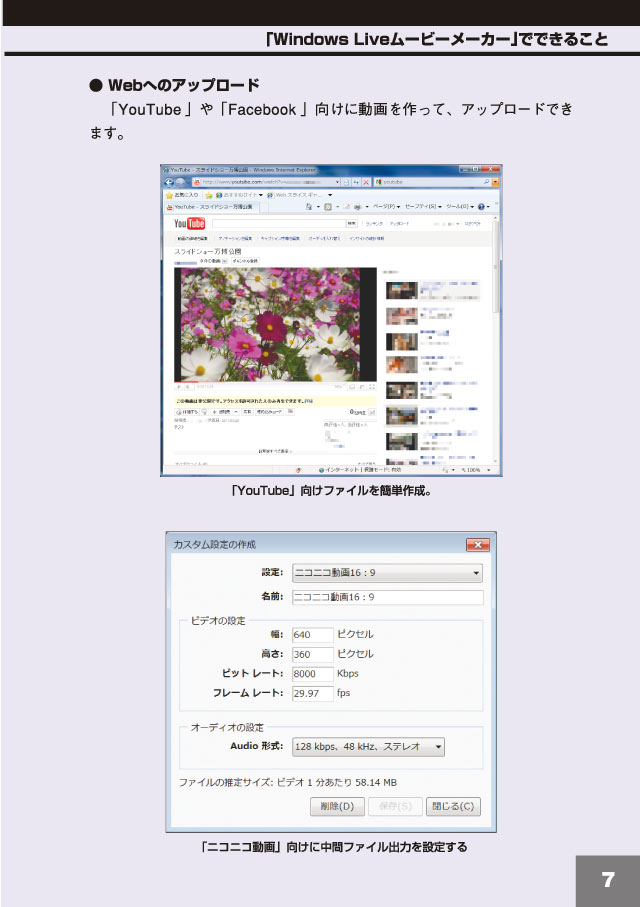Open the Audio 形式 dropdown
The height and width of the screenshot is (907, 640).
(368, 747)
